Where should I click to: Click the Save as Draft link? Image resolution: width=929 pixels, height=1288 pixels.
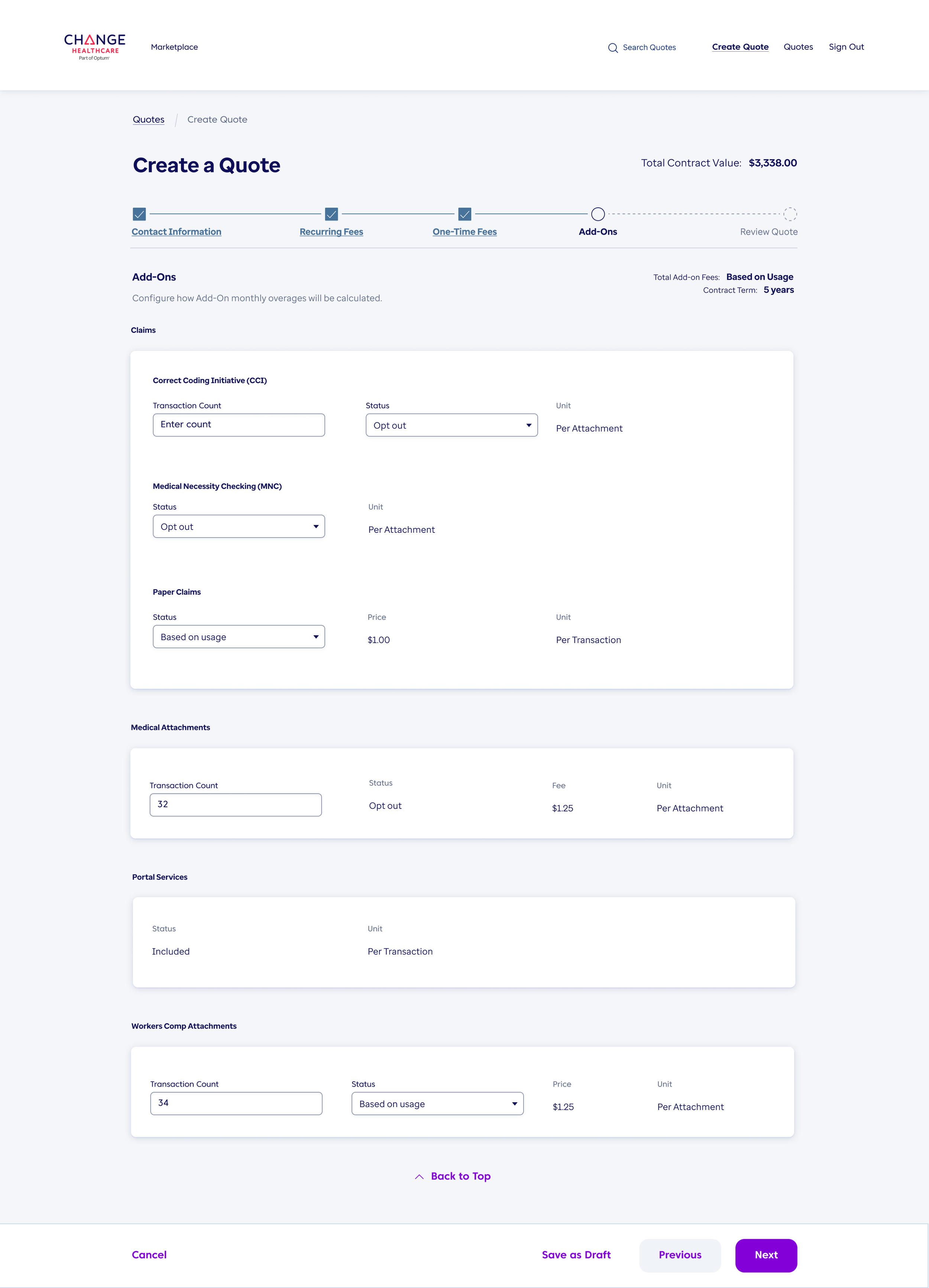coord(576,1255)
